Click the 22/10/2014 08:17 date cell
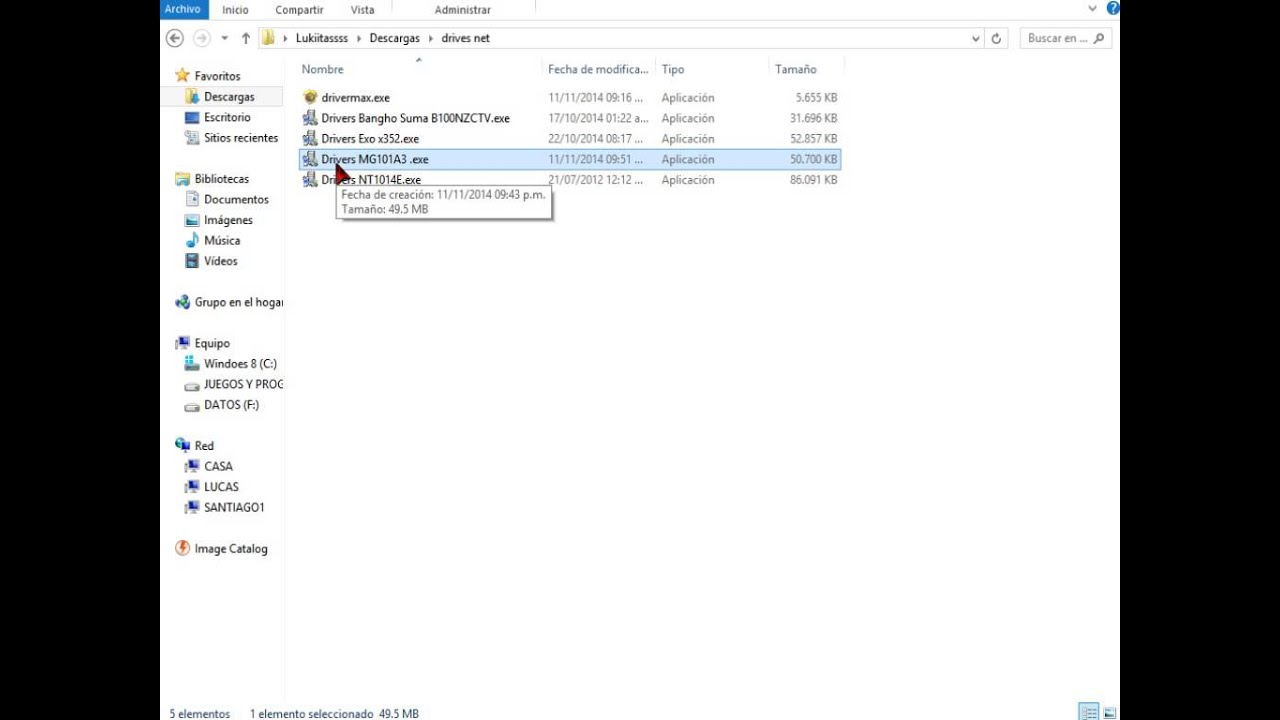The image size is (1280, 720). (596, 139)
